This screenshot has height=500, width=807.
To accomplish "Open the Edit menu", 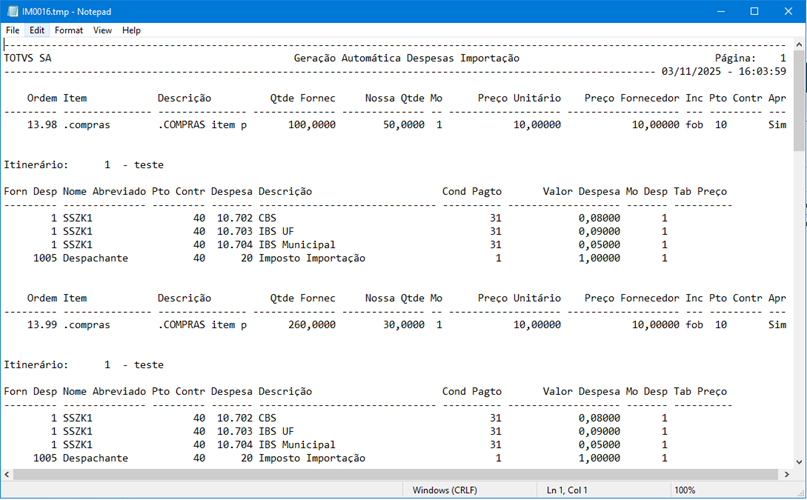I will point(37,30).
